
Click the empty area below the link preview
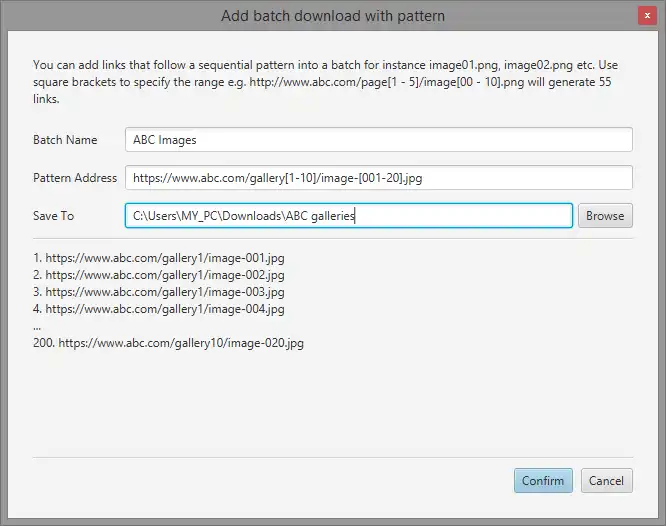[x=332, y=400]
